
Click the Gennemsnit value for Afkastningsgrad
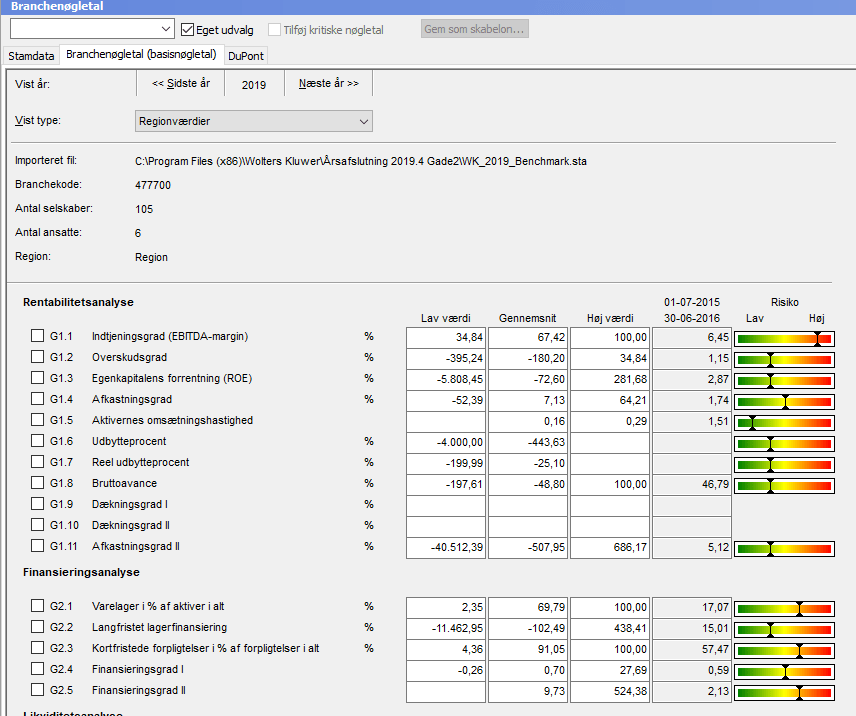(x=526, y=400)
